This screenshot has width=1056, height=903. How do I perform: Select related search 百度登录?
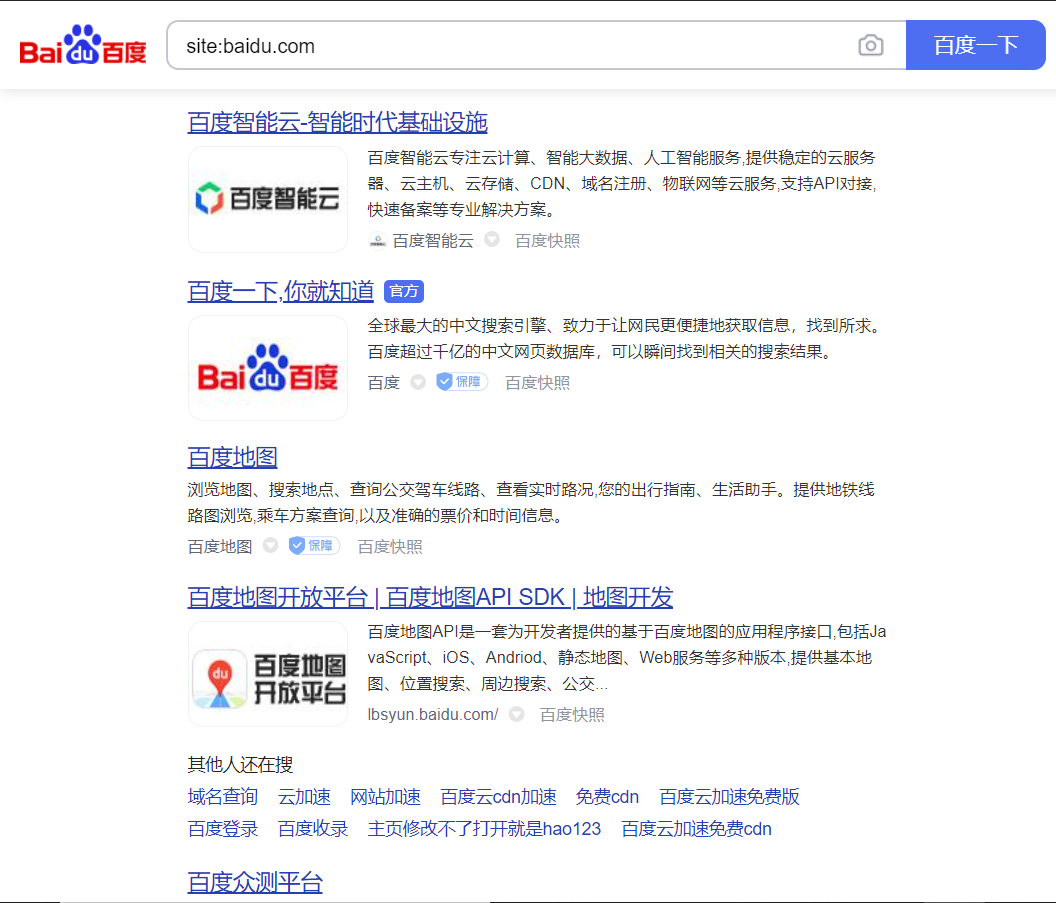coord(222,828)
